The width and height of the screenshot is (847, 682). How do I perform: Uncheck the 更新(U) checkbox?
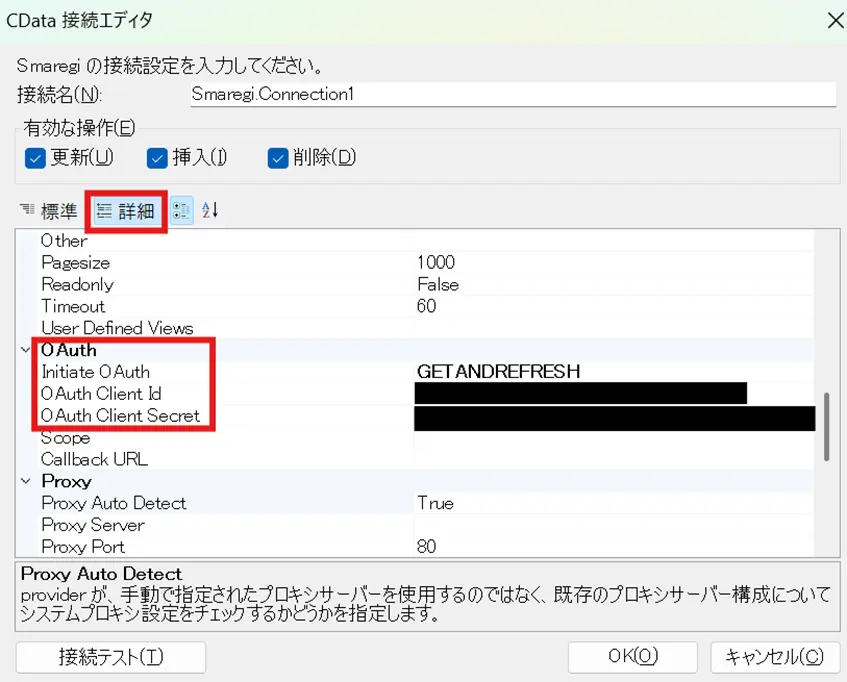tap(35, 159)
